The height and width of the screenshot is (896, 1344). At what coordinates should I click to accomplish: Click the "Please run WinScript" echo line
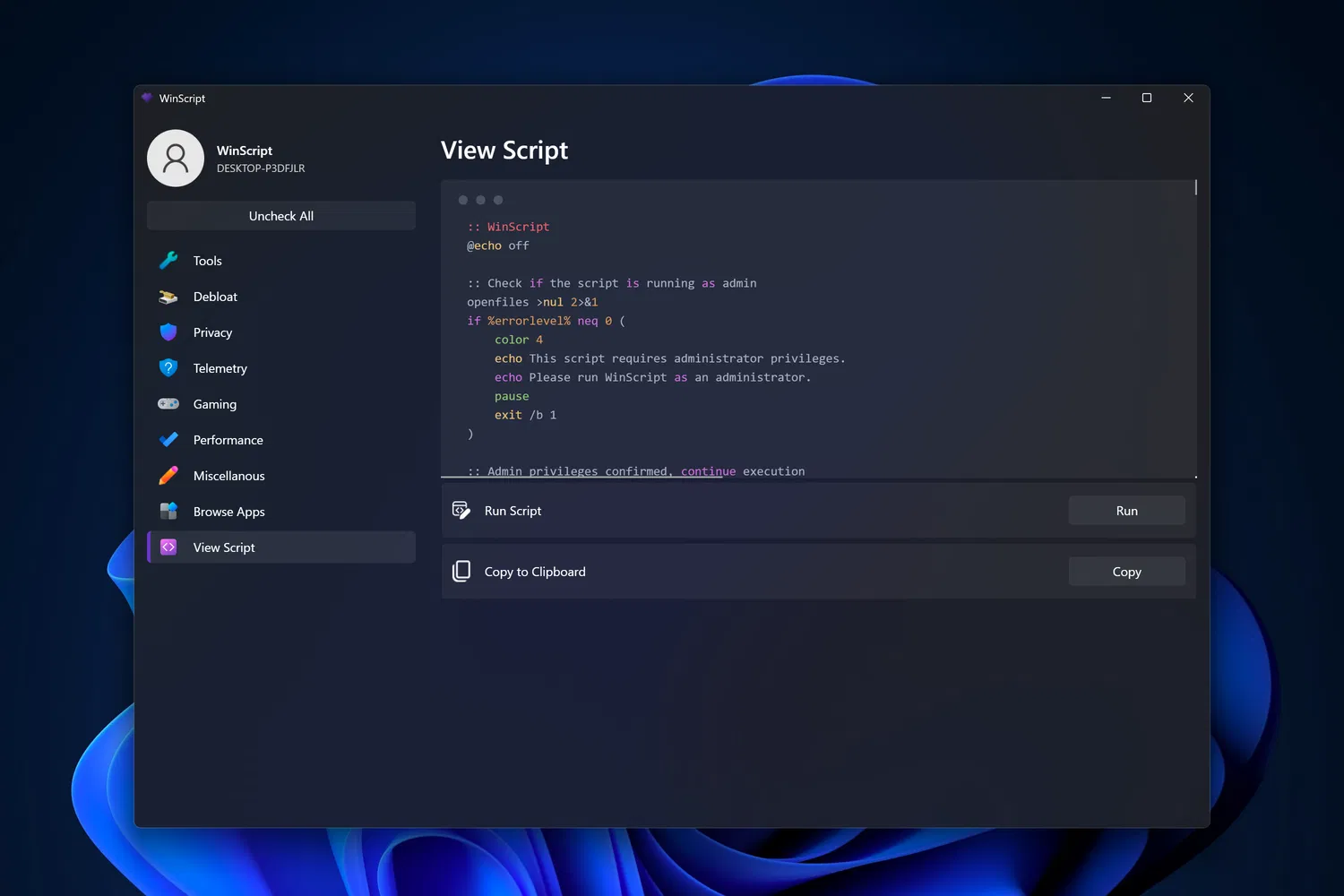[653, 378]
